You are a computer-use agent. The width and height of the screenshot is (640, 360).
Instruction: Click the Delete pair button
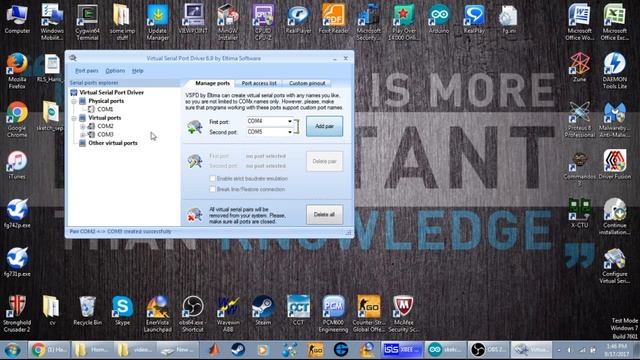point(324,161)
